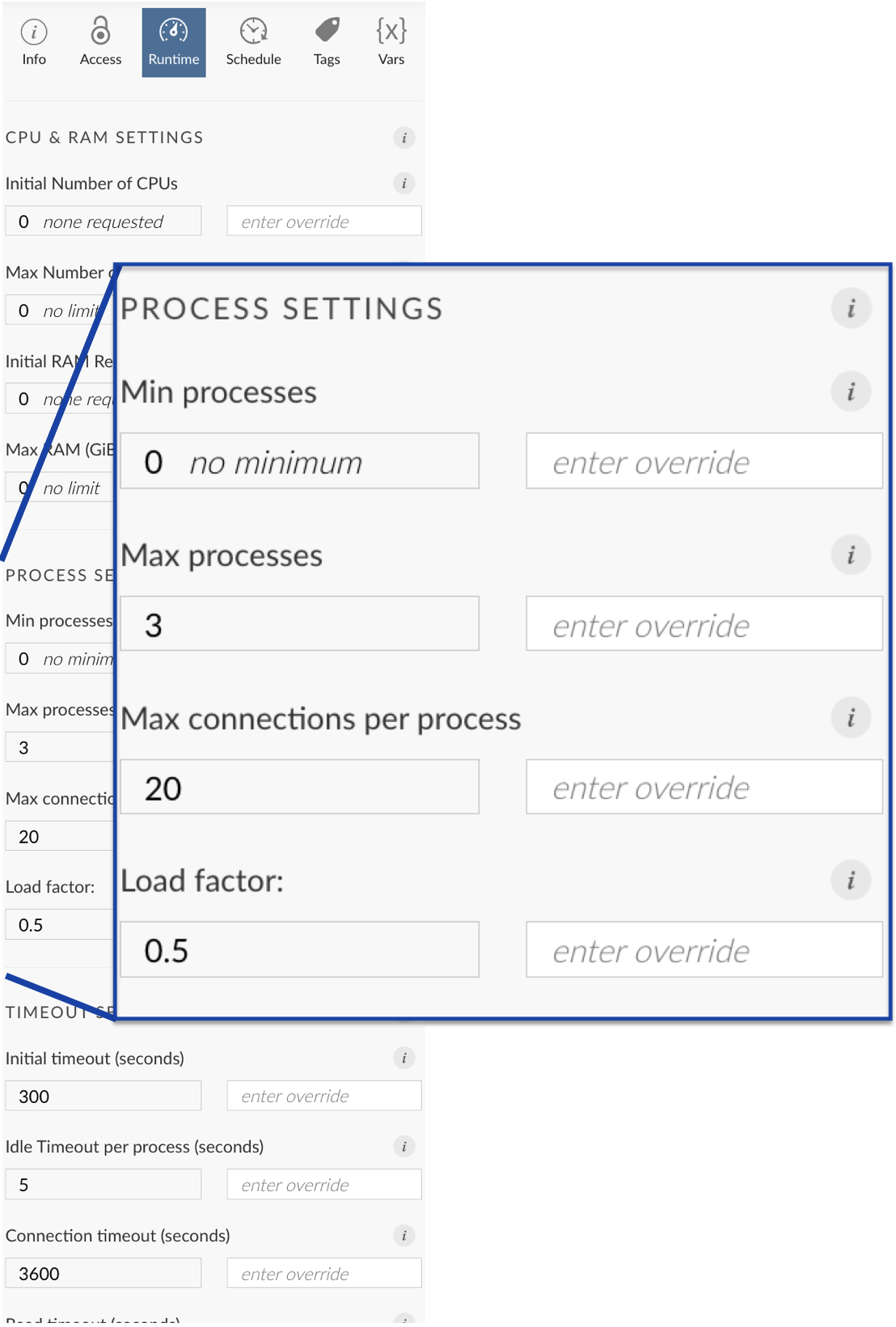Click the Load factor info icon

[x=851, y=881]
